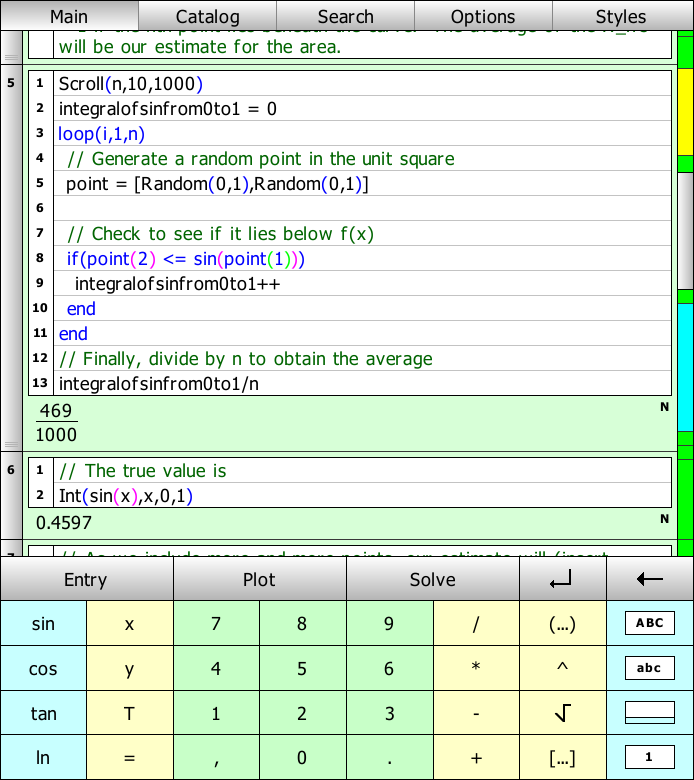Place cursor in the Int(sin(x),x,0,1) line
The height and width of the screenshot is (780, 694).
point(350,496)
